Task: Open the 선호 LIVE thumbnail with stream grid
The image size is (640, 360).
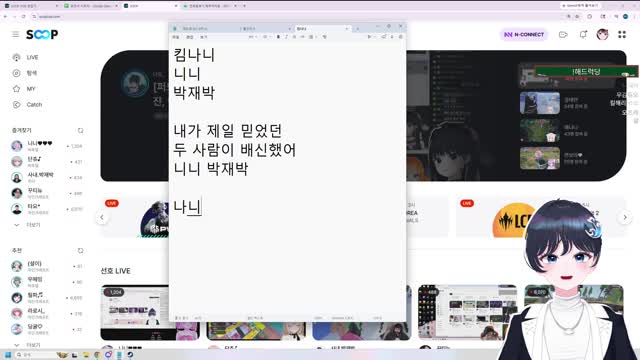Action: 467,312
